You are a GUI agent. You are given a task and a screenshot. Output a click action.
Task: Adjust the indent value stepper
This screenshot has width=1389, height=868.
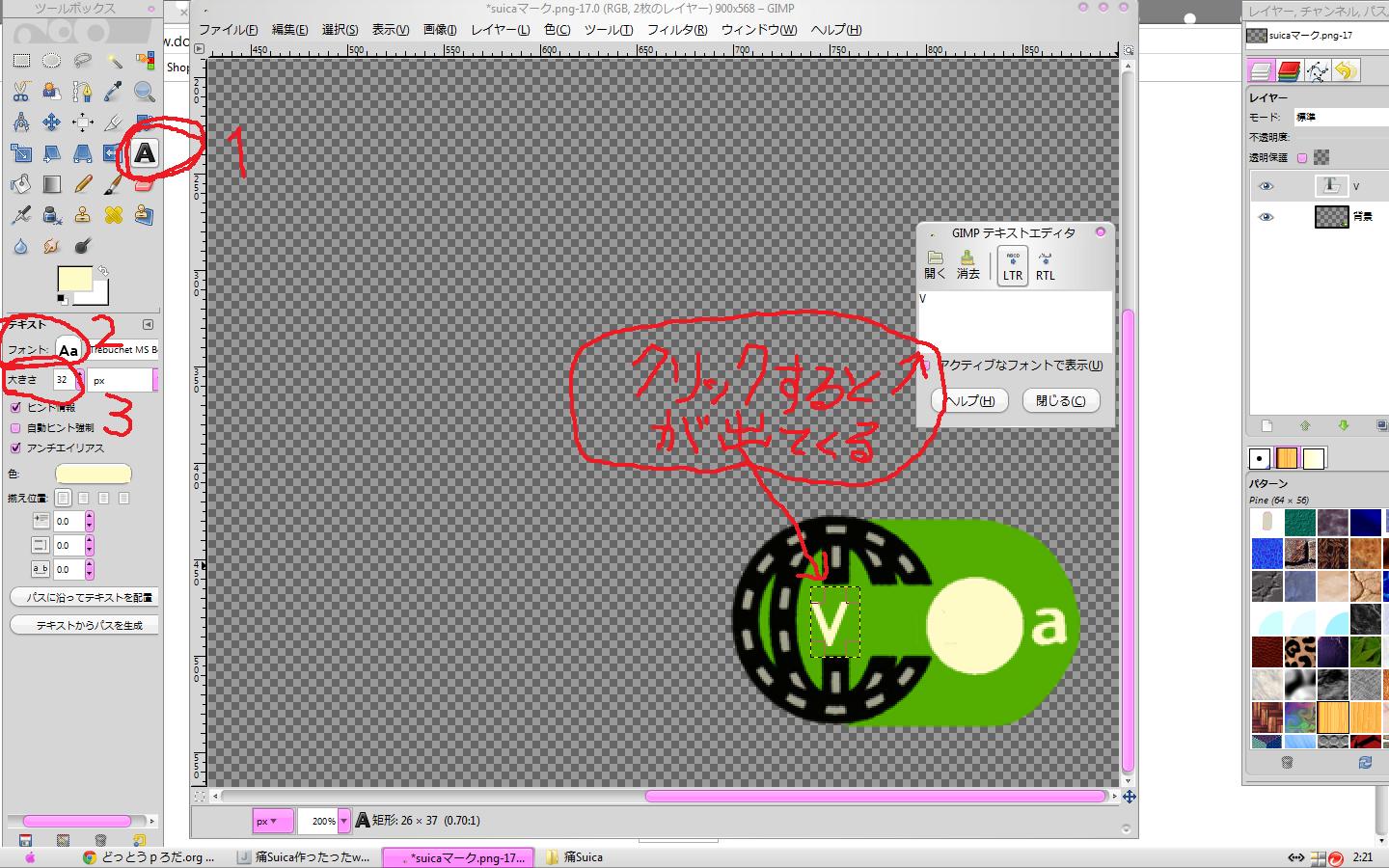click(x=89, y=521)
